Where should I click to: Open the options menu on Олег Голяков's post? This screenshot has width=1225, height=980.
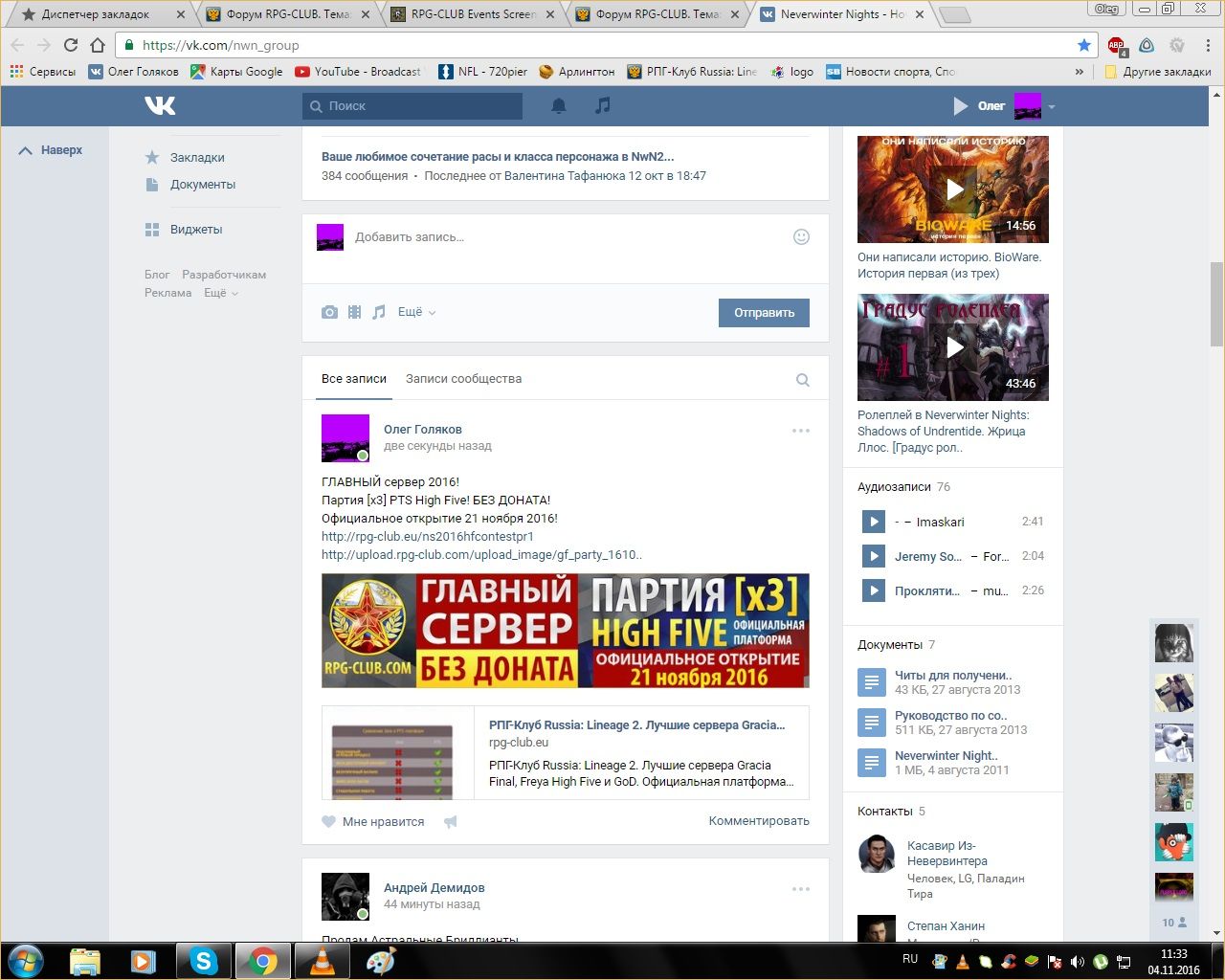tap(801, 431)
